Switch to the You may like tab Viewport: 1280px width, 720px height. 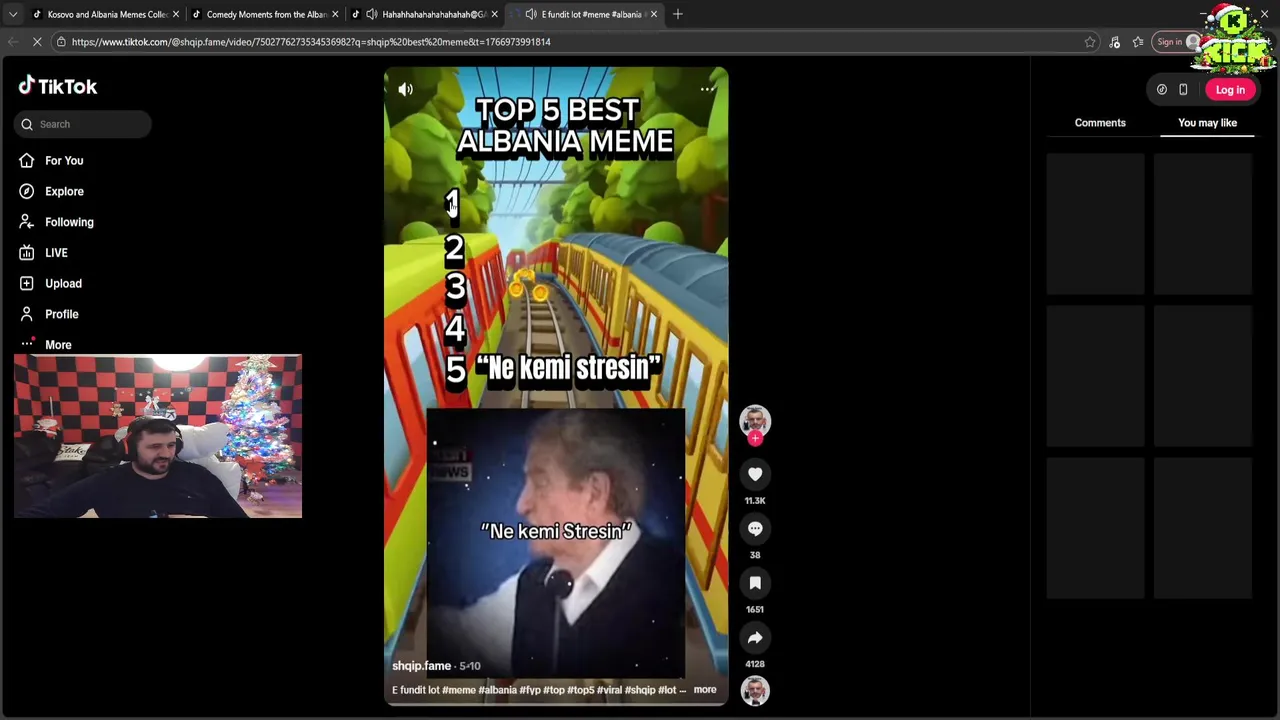1207,123
